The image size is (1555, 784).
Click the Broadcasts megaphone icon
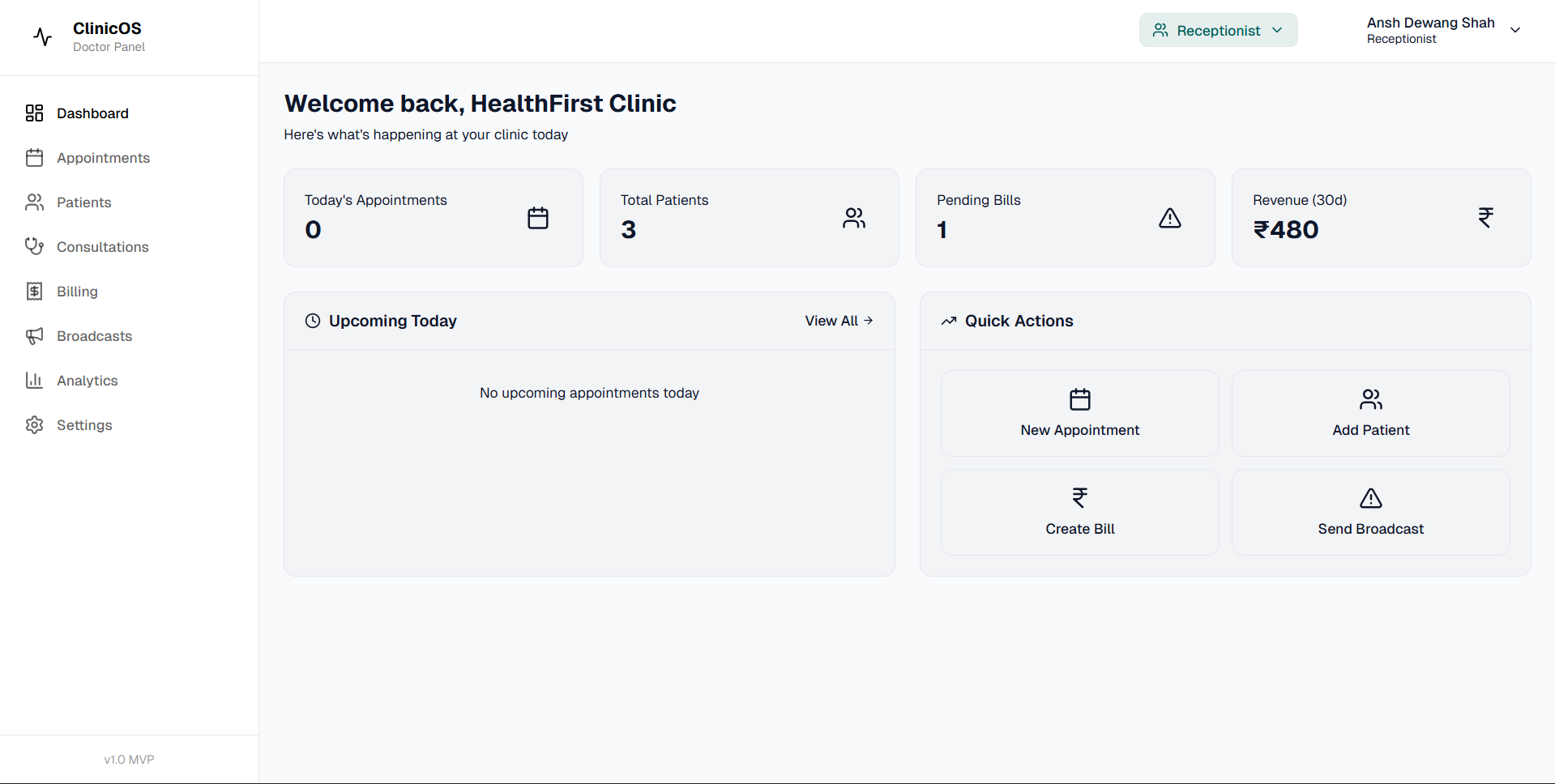coord(34,336)
